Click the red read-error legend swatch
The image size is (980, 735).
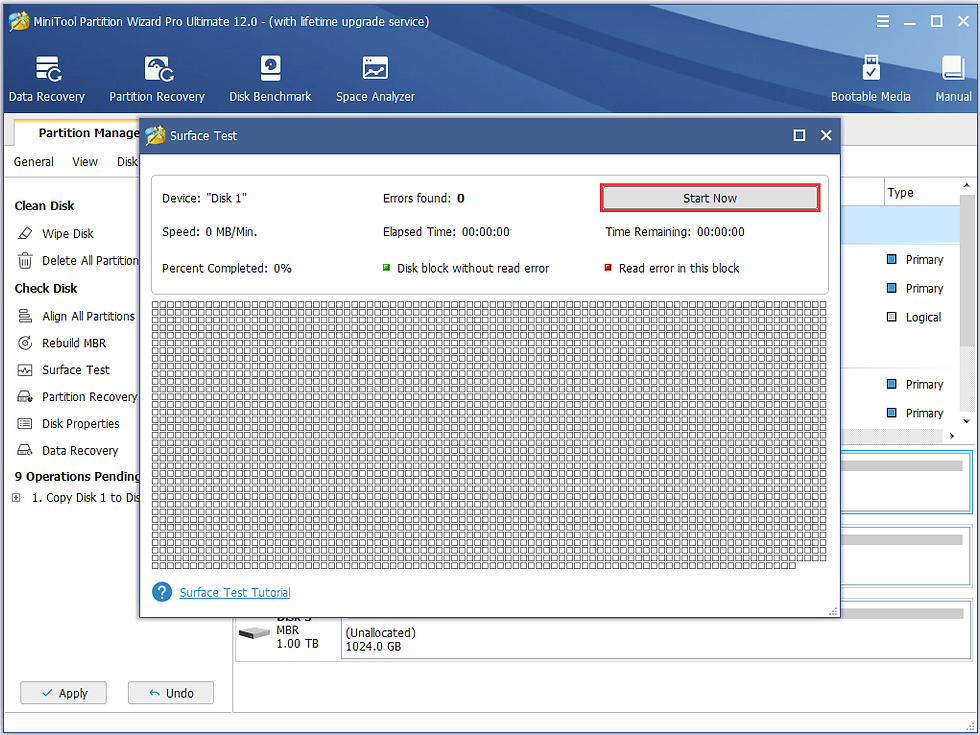[608, 268]
